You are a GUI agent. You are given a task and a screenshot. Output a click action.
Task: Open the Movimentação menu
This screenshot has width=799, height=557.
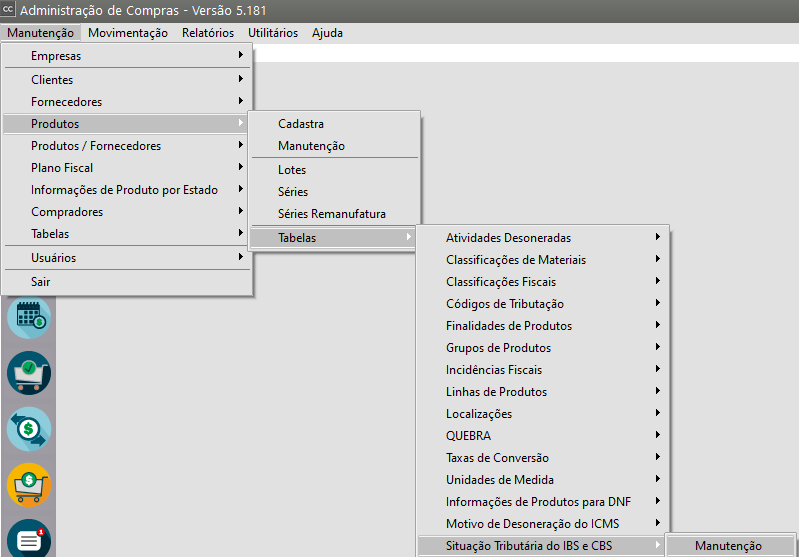click(x=128, y=33)
